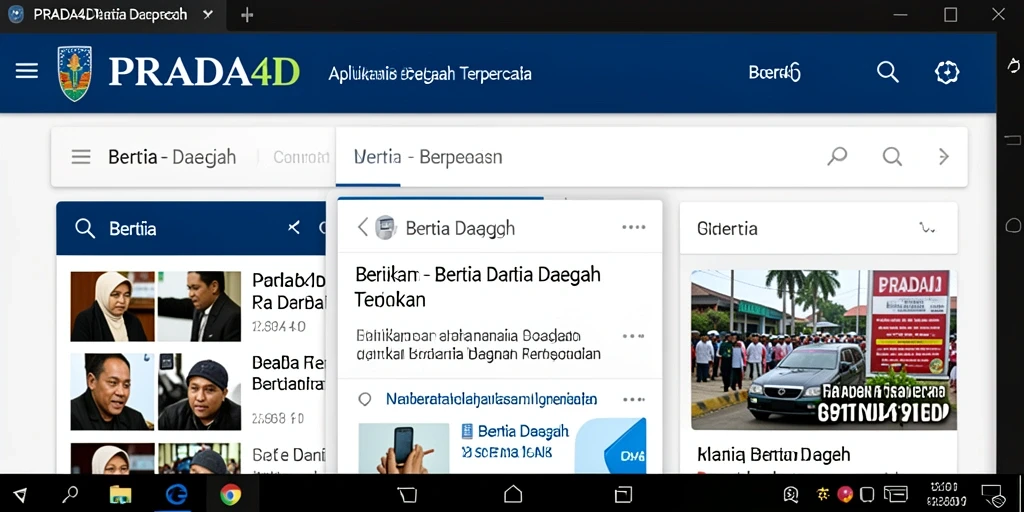Open the taskbar search magnifier

coord(70,494)
